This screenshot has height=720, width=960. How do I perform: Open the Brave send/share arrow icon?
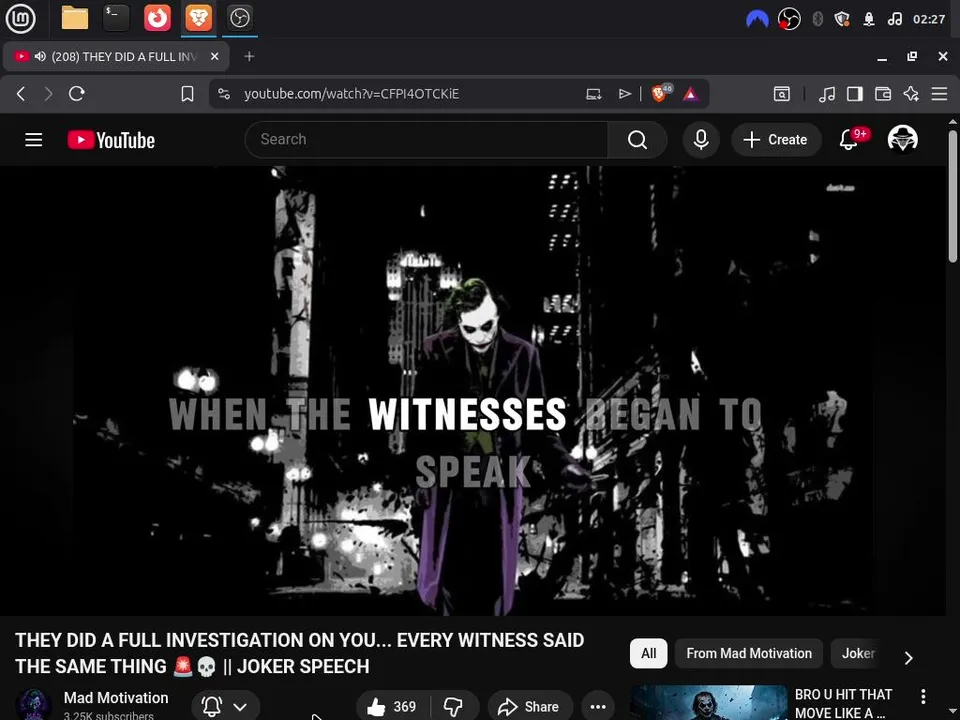[624, 94]
